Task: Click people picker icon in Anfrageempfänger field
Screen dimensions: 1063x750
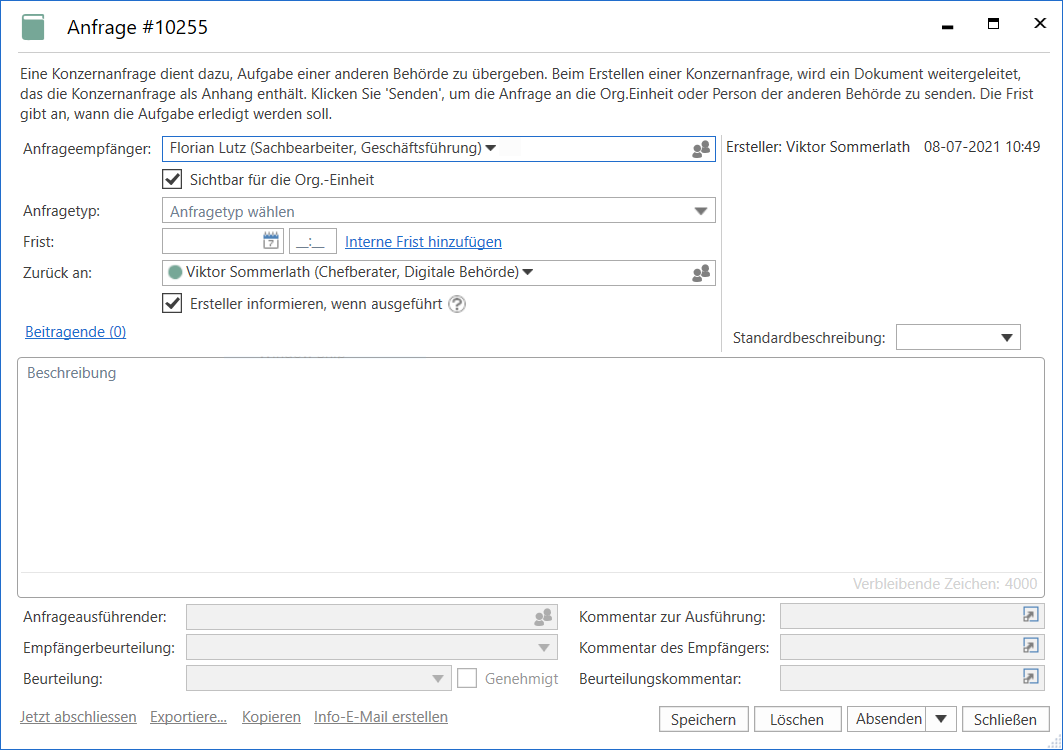Action: (701, 149)
